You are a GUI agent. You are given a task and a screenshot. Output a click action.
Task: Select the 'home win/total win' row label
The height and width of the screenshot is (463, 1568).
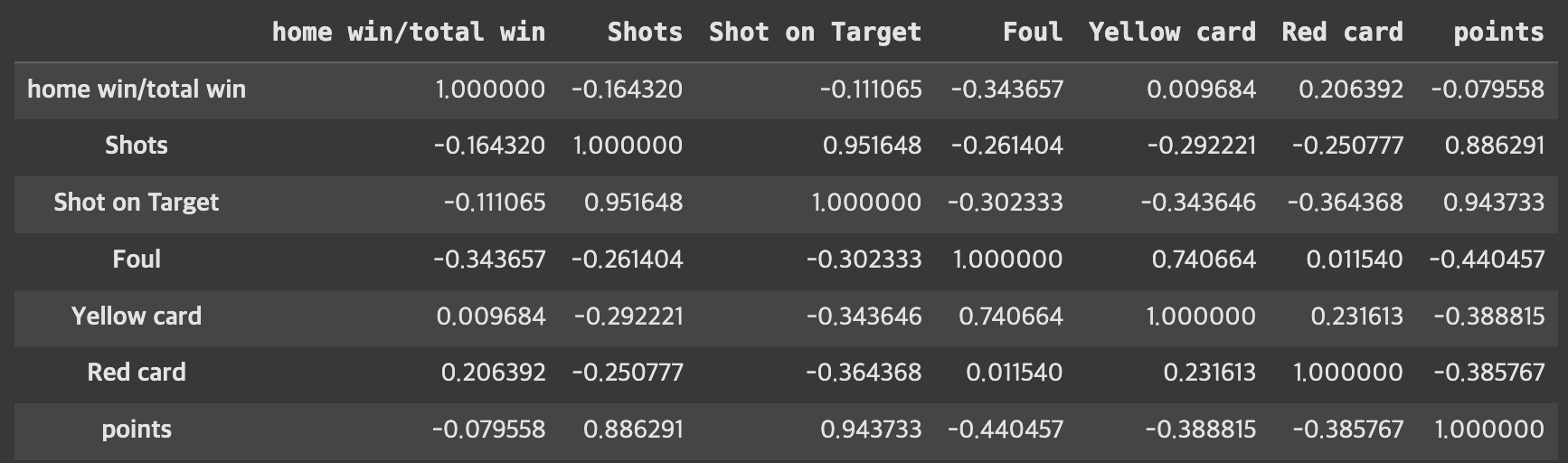coord(137,90)
